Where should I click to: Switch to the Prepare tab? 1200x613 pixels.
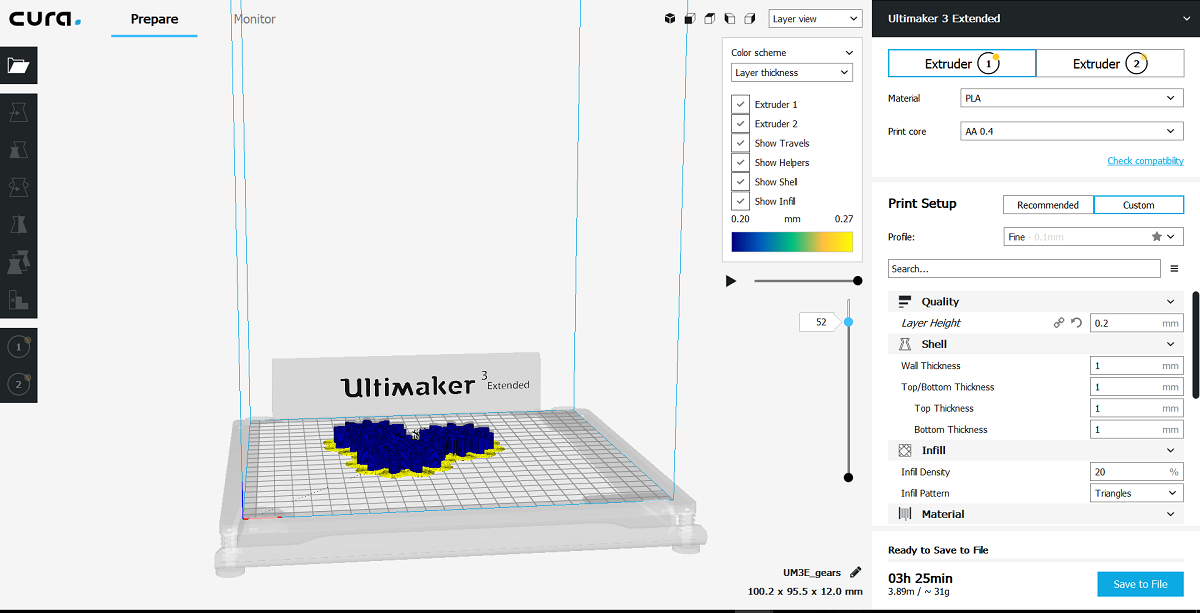tap(154, 19)
